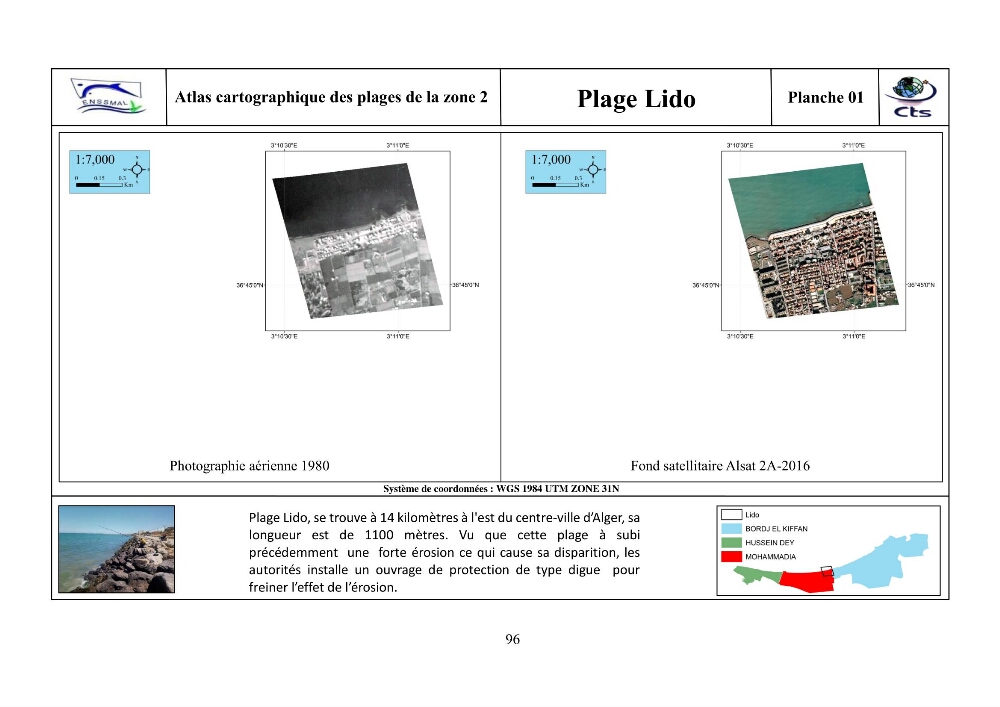Click the 'Plage Lido' title
1000x707 pixels.
point(636,99)
